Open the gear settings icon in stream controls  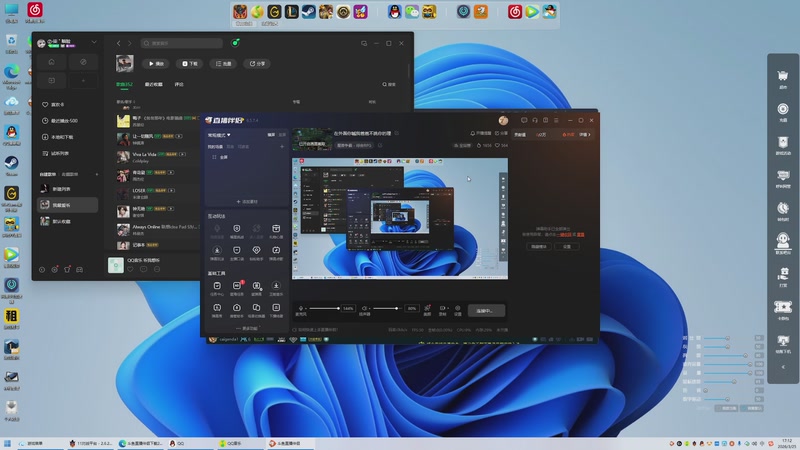click(x=458, y=310)
